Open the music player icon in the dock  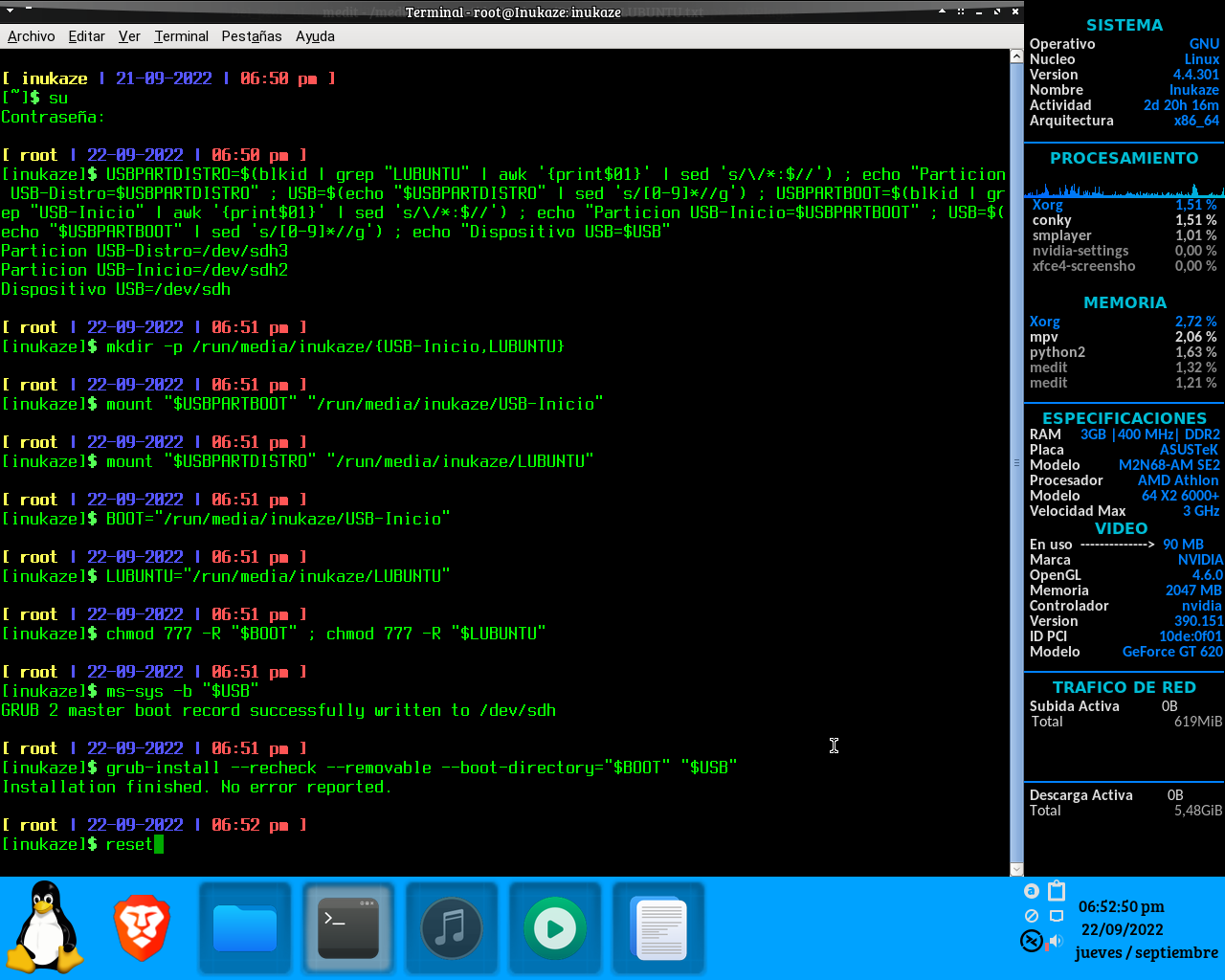click(452, 926)
